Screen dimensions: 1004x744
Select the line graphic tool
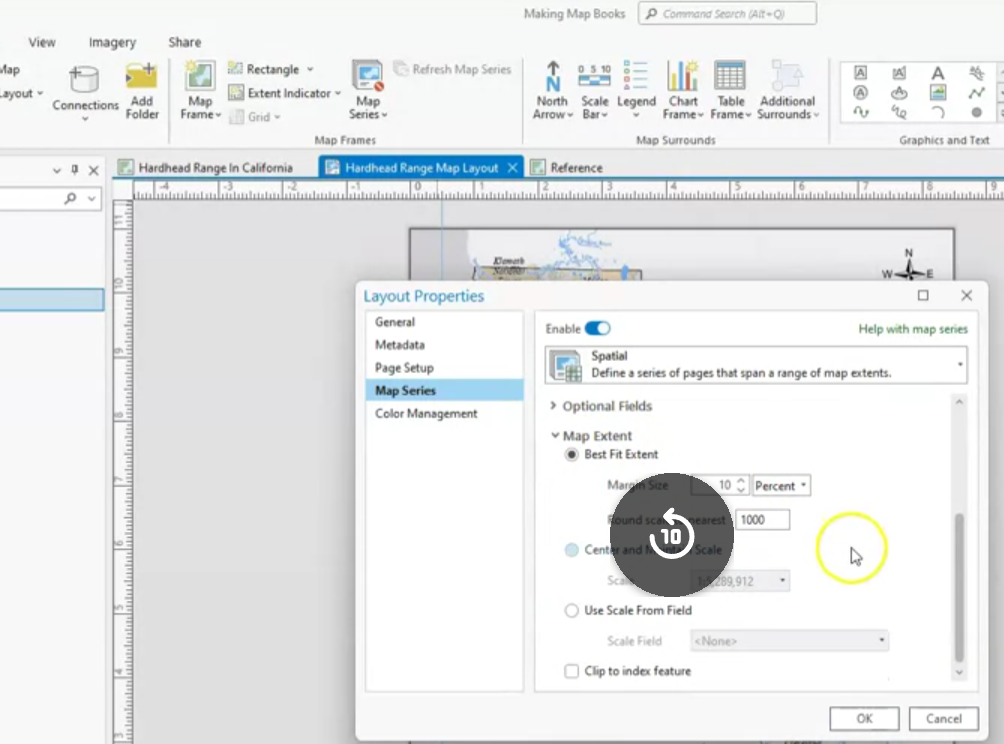[x=976, y=93]
